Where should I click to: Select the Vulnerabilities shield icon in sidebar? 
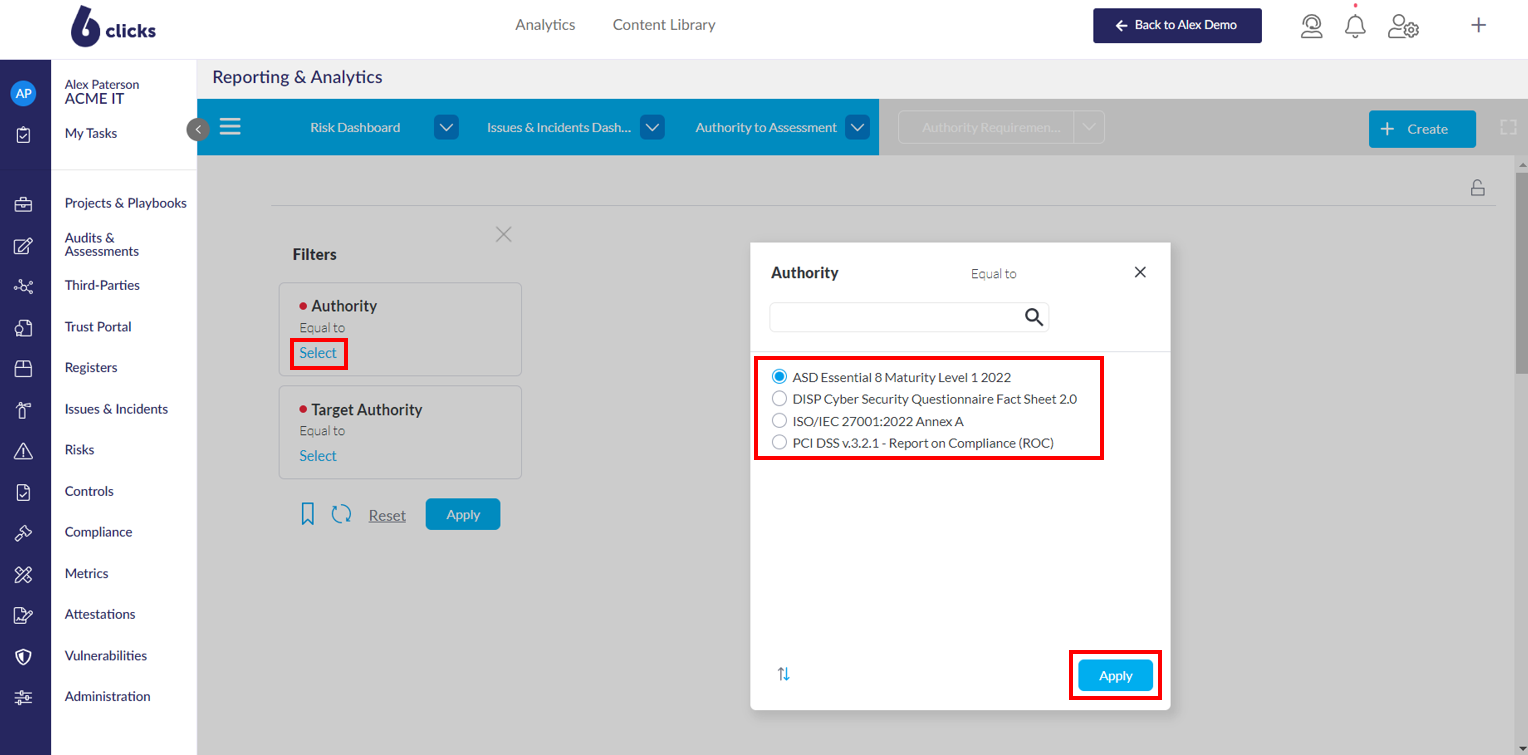tap(24, 656)
